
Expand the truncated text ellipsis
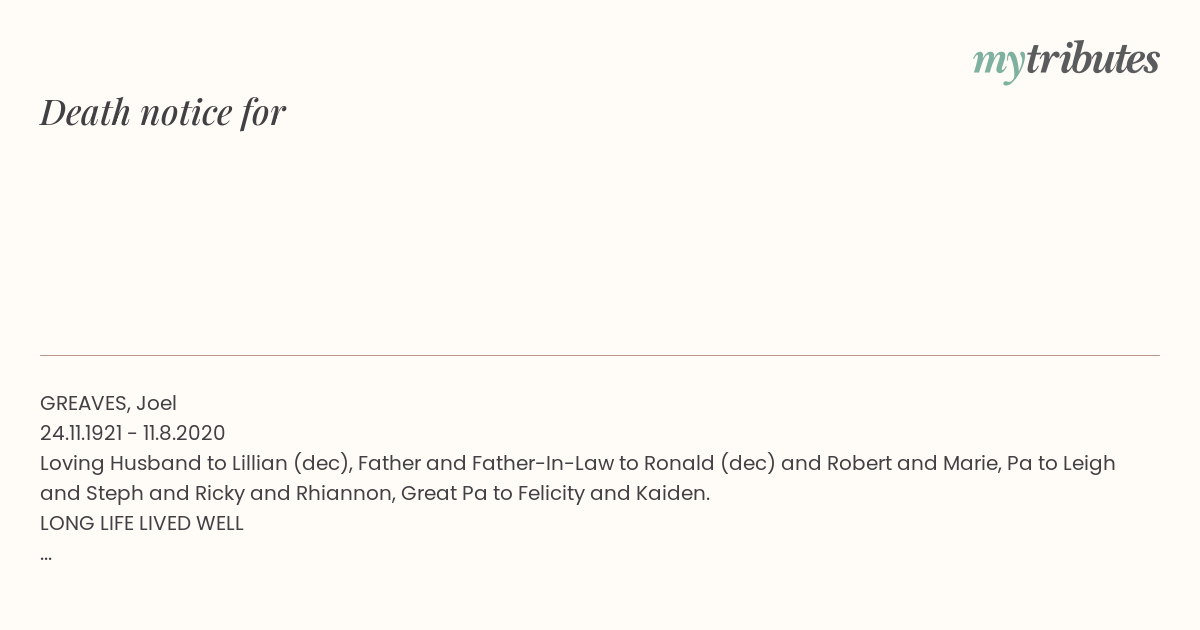click(x=46, y=556)
